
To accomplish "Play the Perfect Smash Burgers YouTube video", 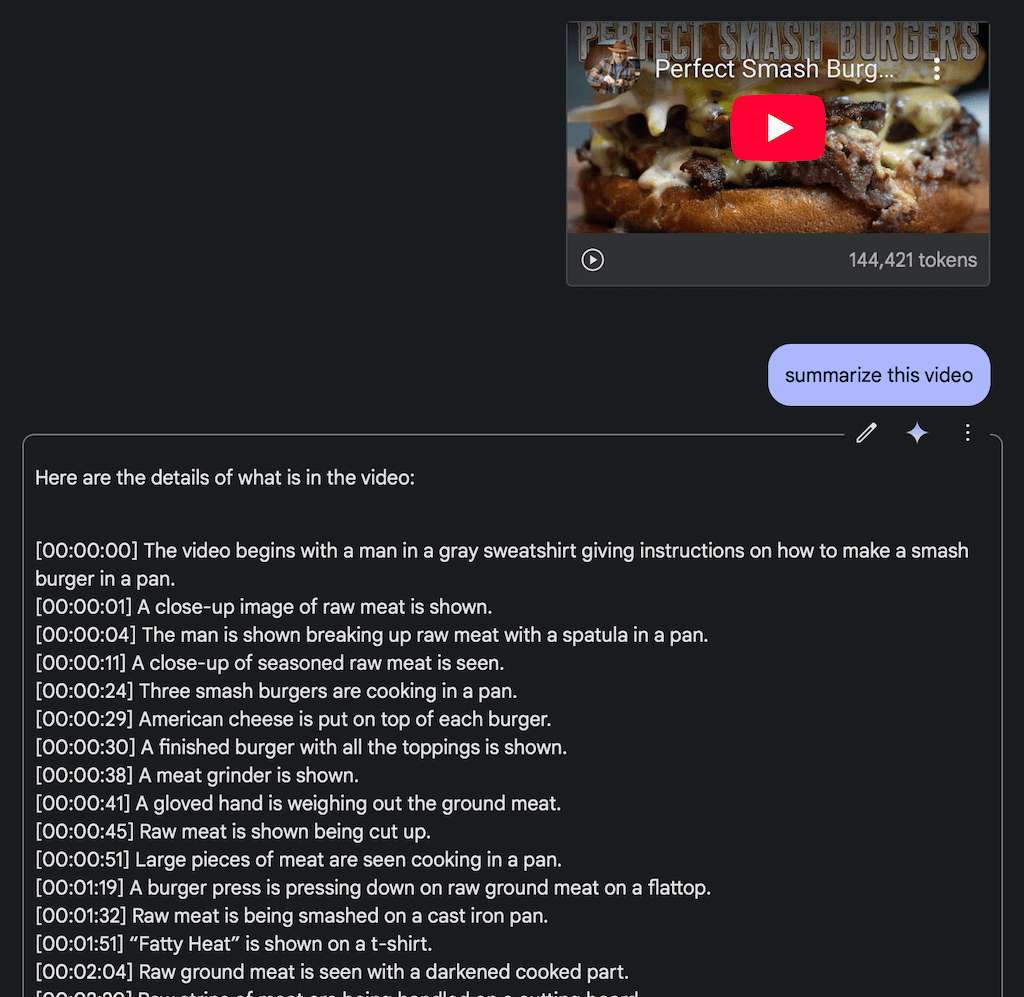I will click(x=777, y=127).
